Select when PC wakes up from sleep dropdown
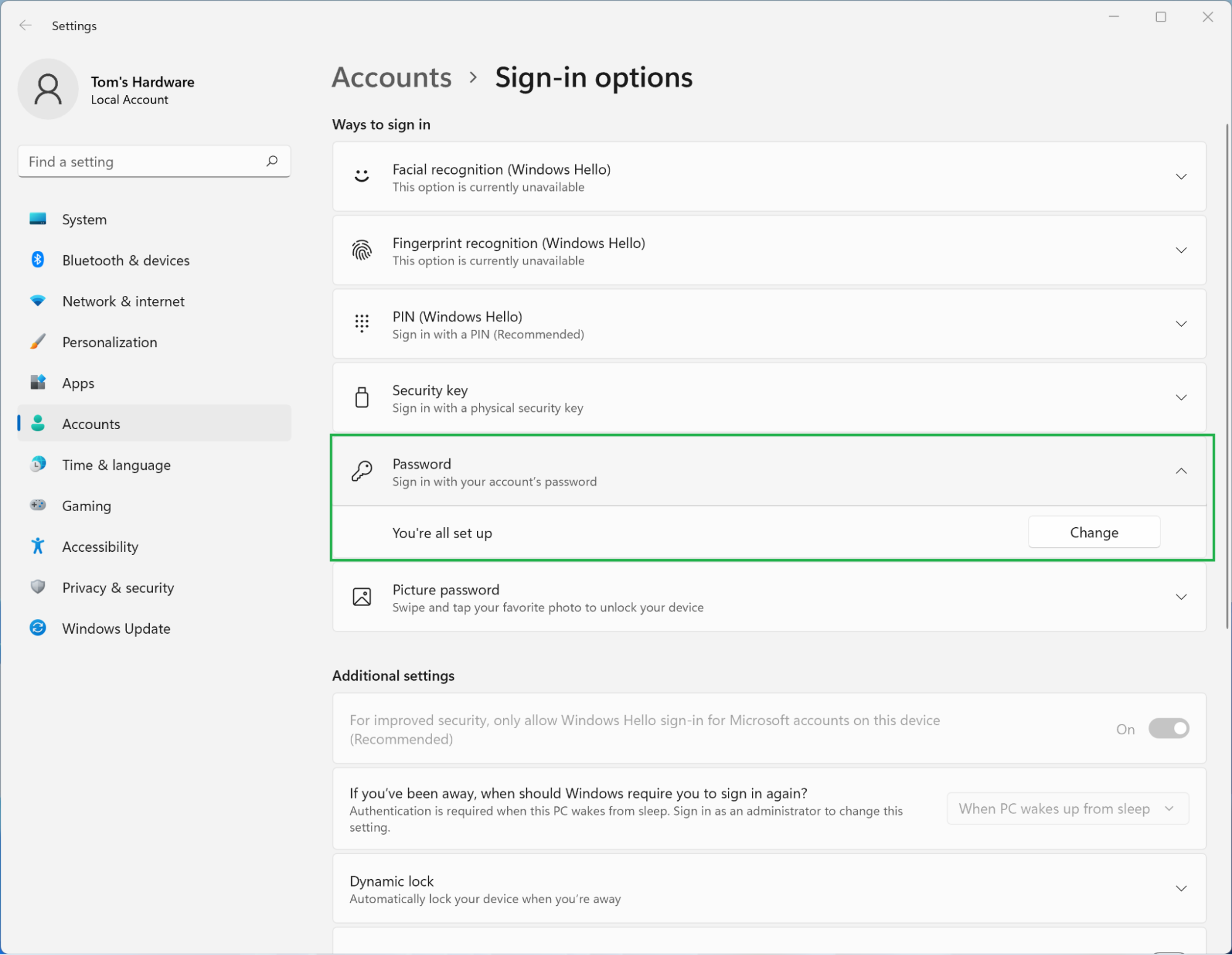The width and height of the screenshot is (1232, 955). pyautogui.click(x=1065, y=809)
